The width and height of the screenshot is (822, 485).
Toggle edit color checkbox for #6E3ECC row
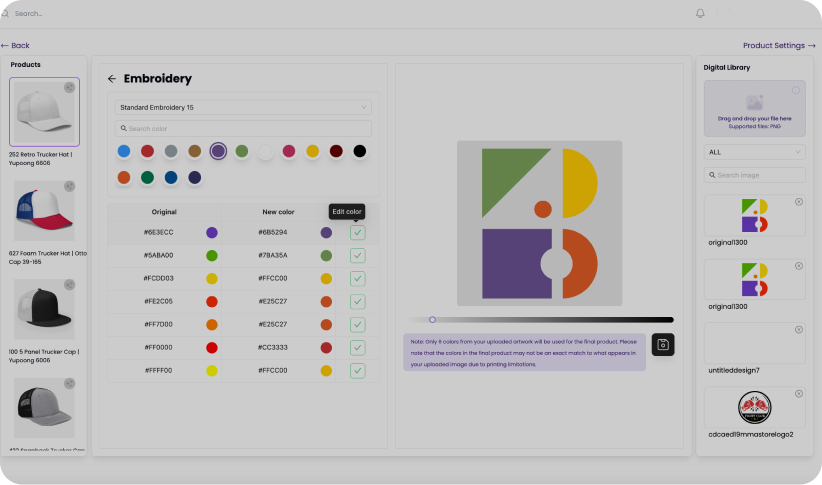click(x=357, y=232)
